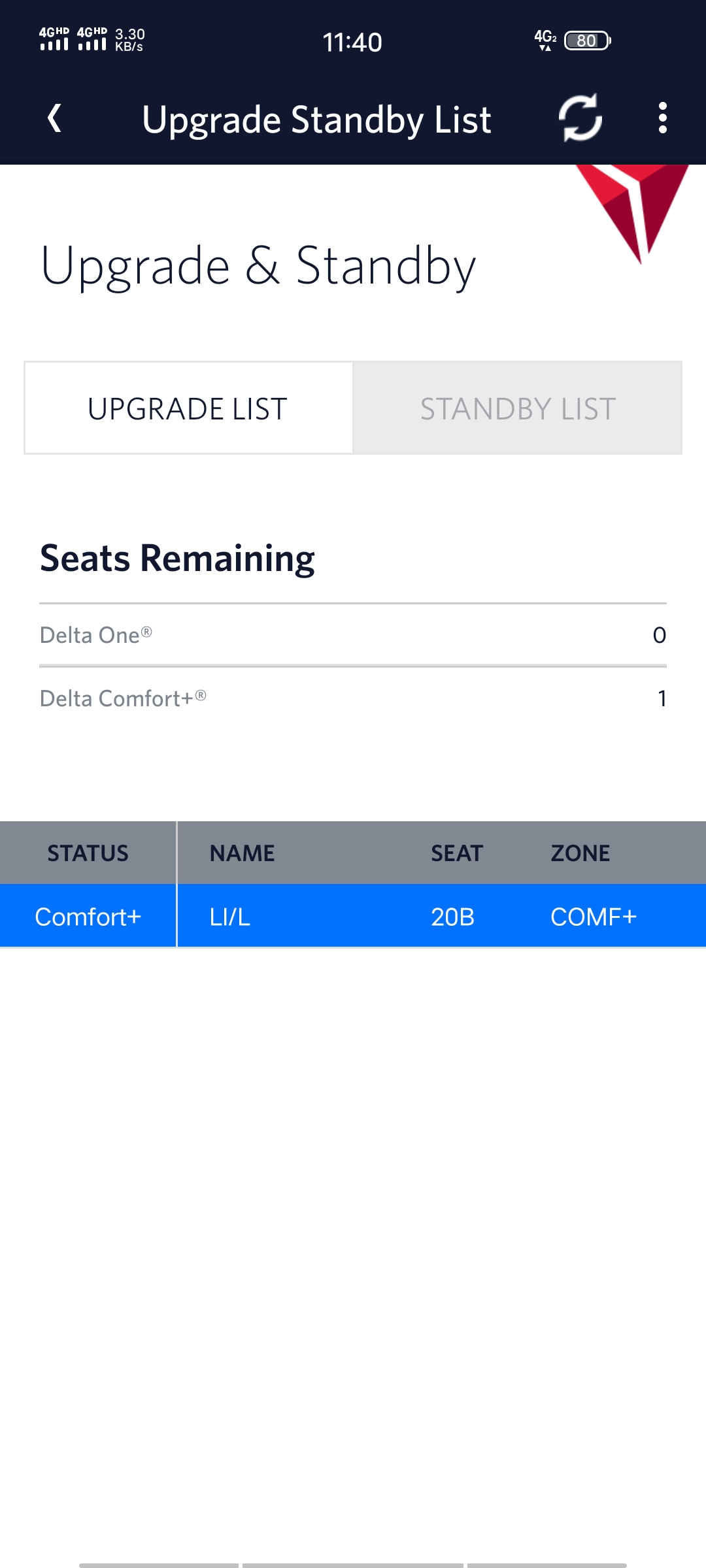Refresh the upgrade standby list

coord(580,118)
